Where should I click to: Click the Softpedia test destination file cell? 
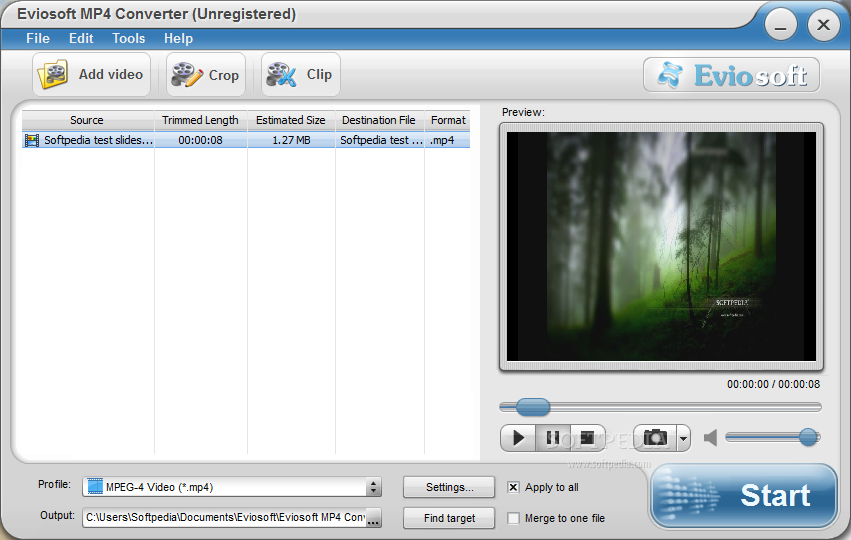click(x=380, y=140)
